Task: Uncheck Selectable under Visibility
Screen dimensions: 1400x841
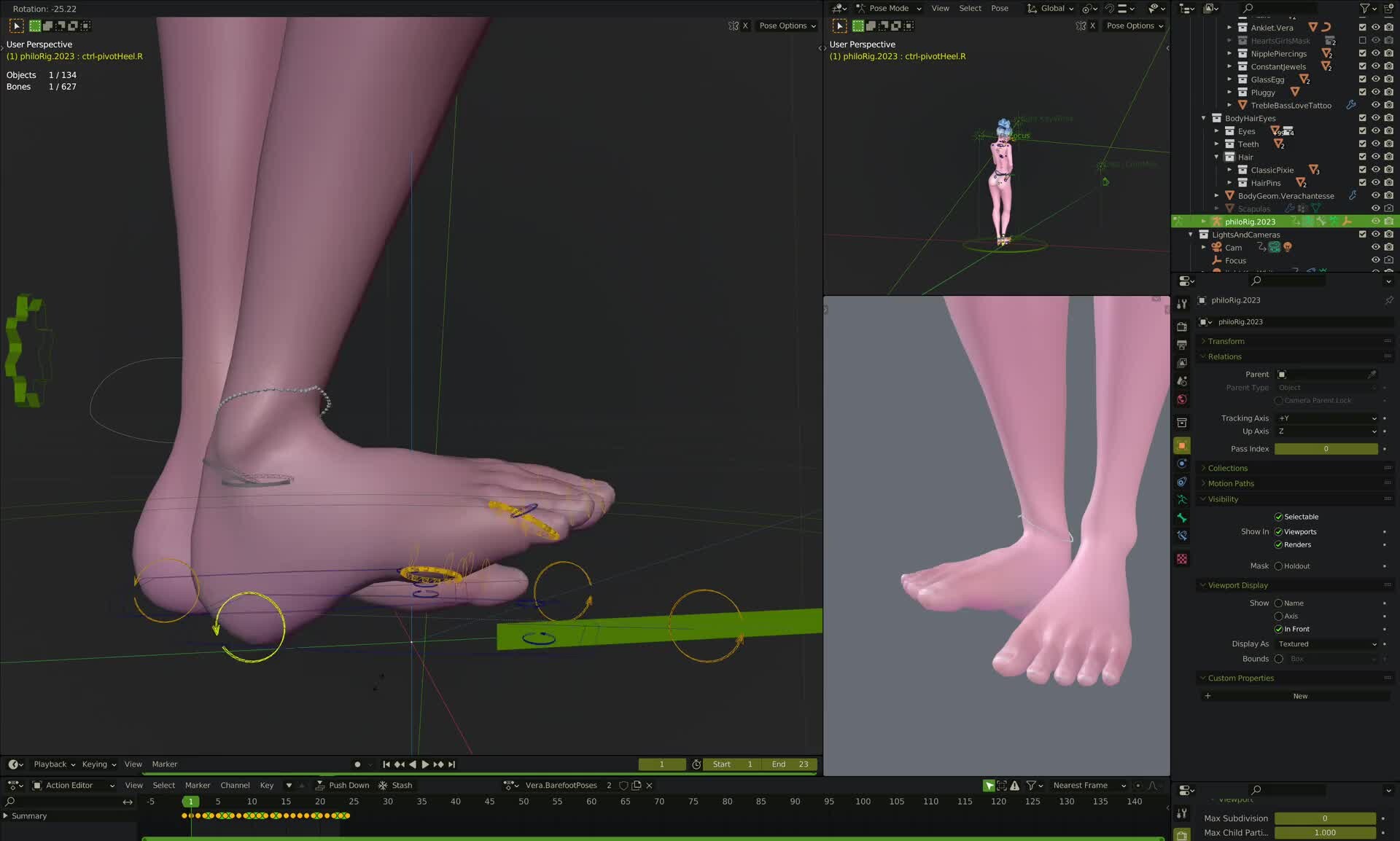Action: 1279,517
